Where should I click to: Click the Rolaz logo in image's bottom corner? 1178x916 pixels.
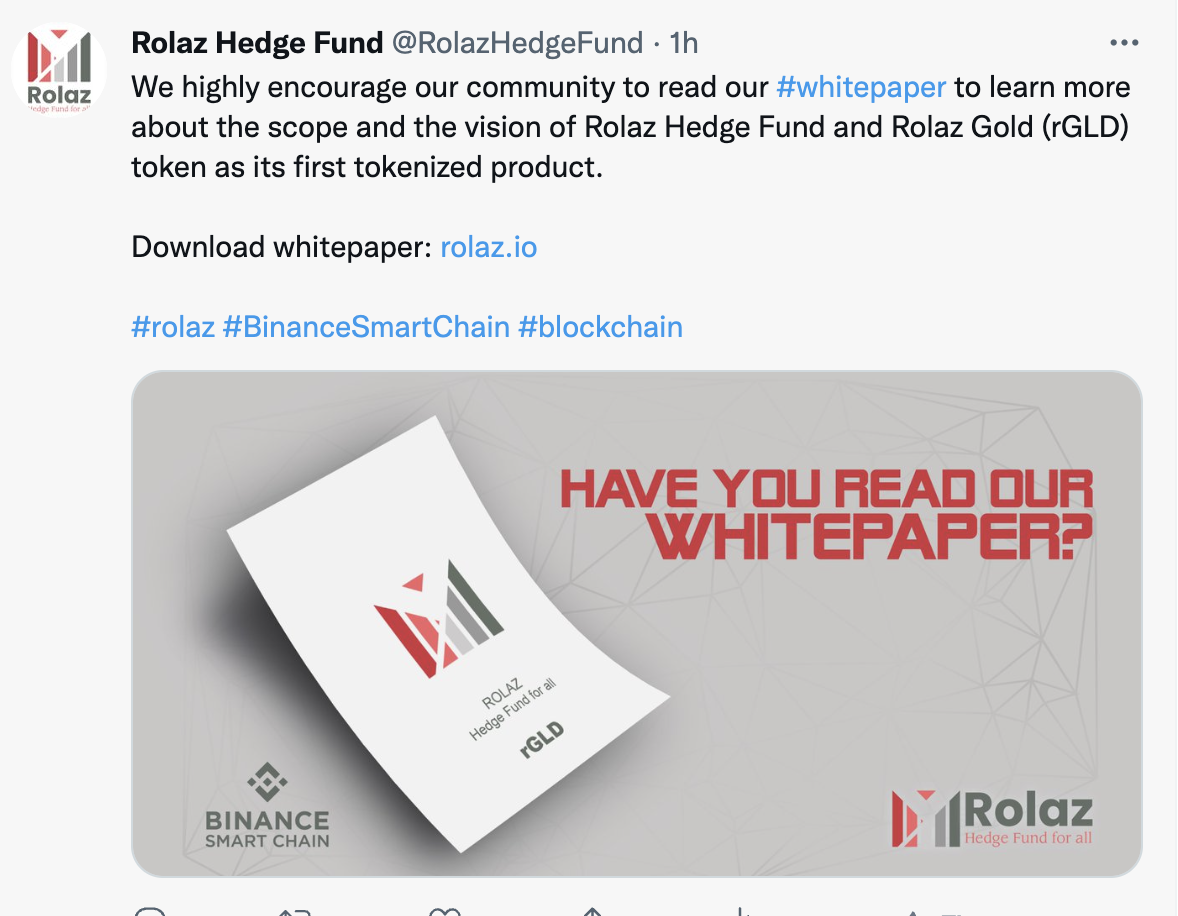pos(992,818)
